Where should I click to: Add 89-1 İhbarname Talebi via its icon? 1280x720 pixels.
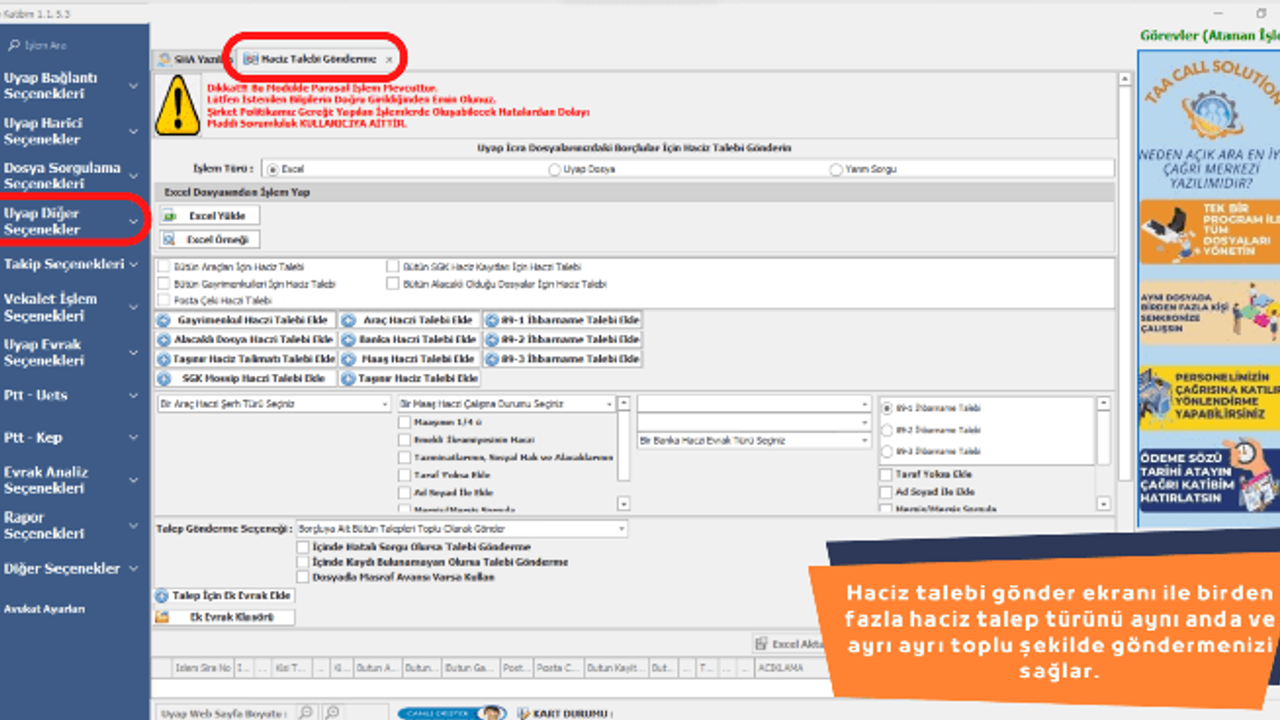click(x=492, y=321)
